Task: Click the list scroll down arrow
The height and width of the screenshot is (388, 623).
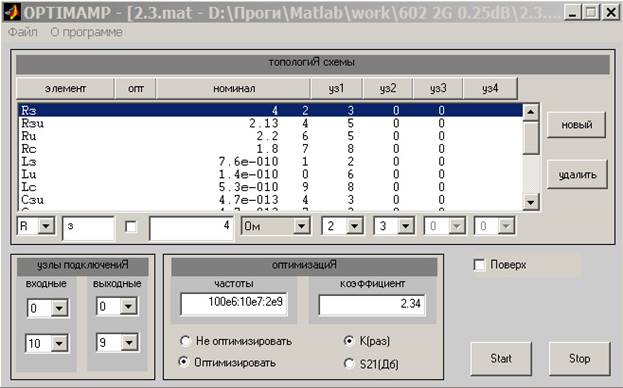Action: tap(531, 202)
